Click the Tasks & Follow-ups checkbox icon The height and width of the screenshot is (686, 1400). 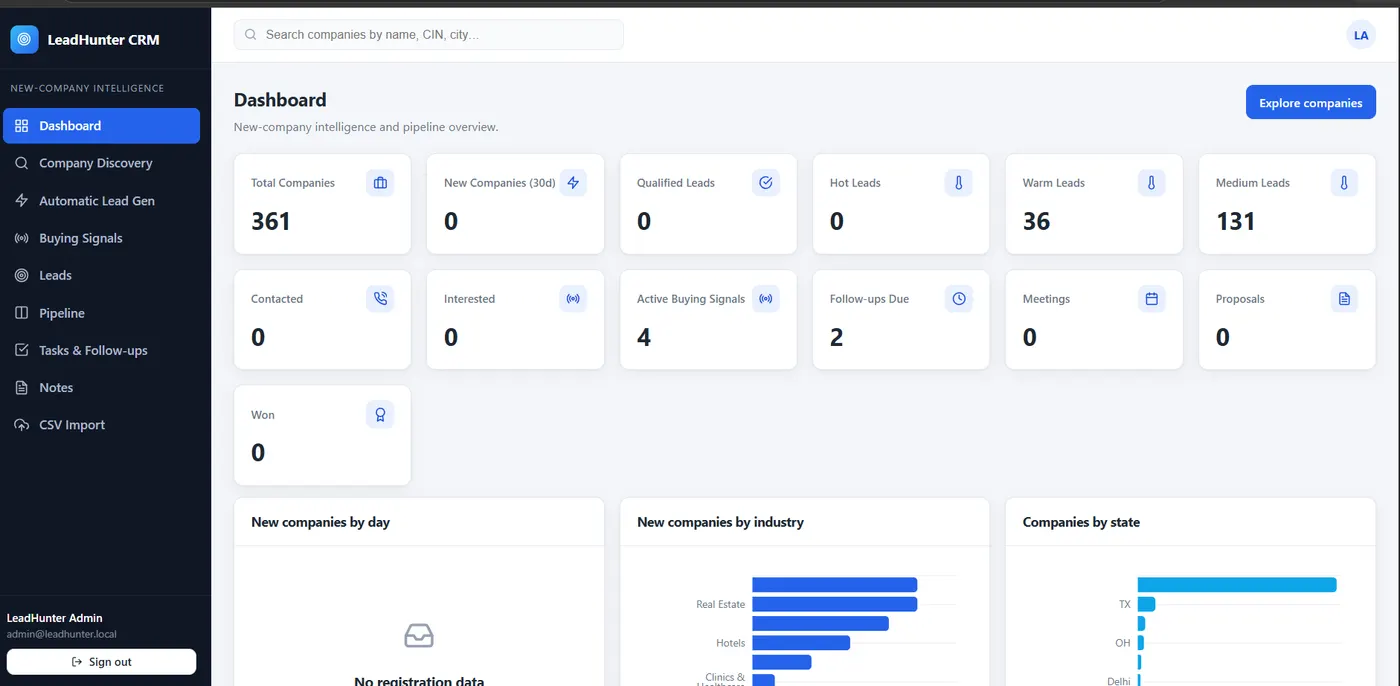(x=21, y=350)
